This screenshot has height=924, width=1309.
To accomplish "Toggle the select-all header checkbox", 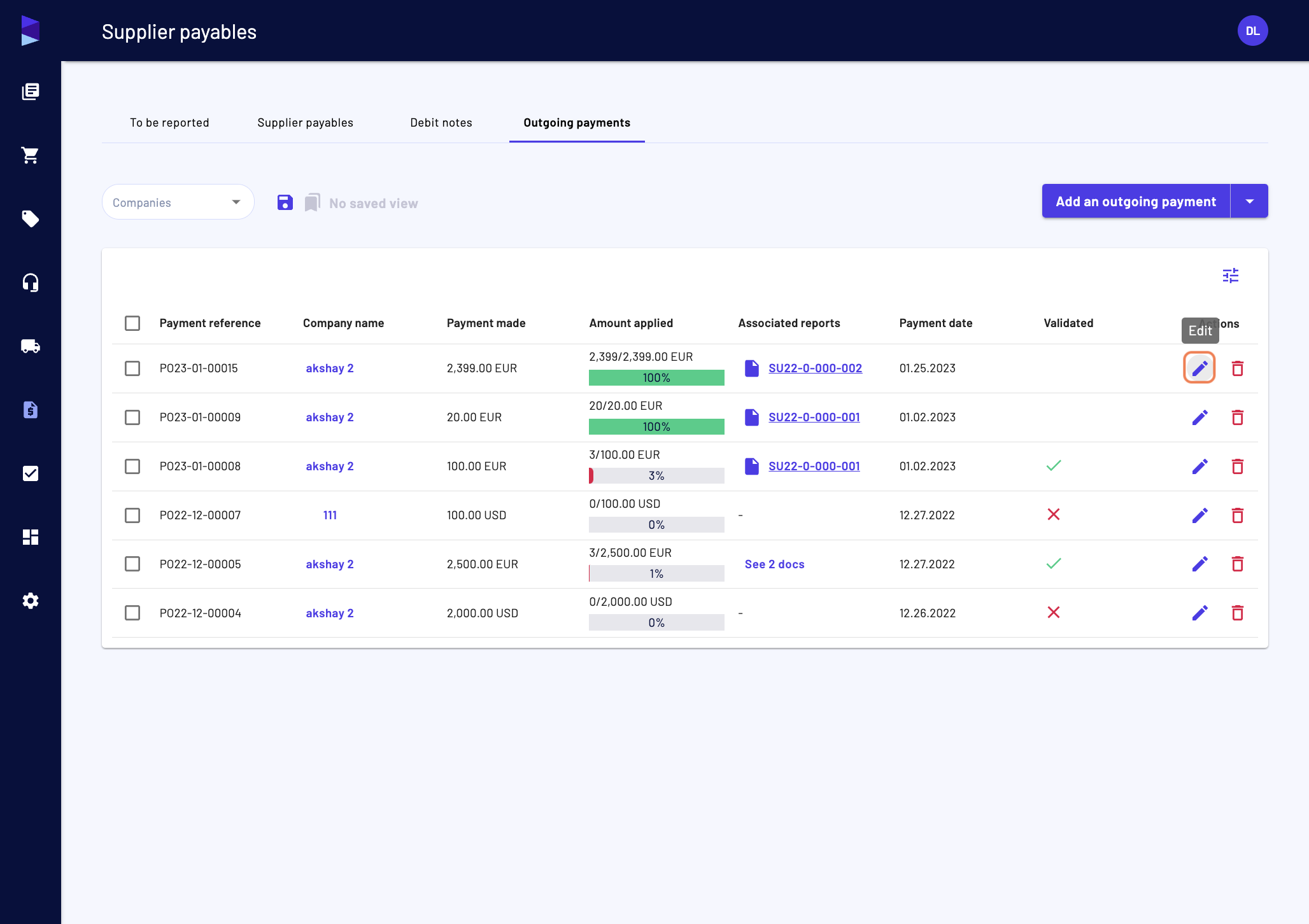I will [x=132, y=323].
